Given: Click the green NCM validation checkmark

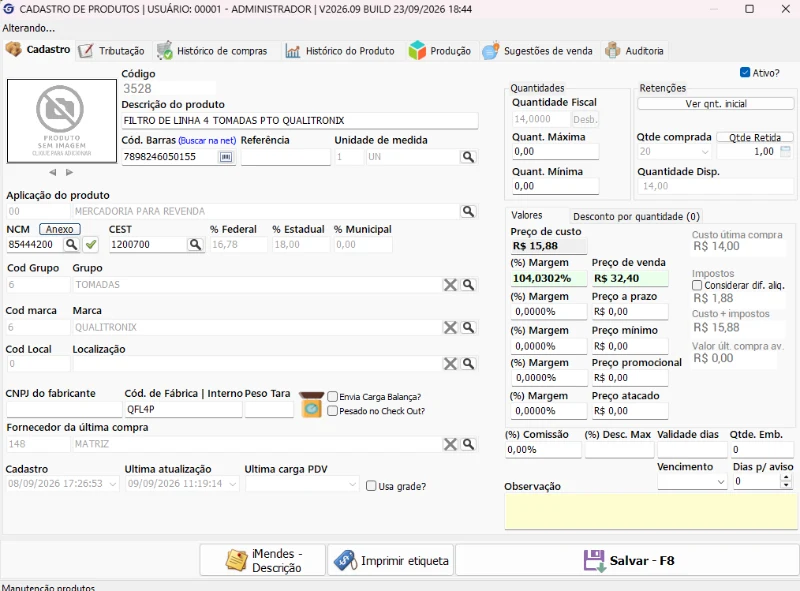Looking at the screenshot, I should click(x=91, y=244).
